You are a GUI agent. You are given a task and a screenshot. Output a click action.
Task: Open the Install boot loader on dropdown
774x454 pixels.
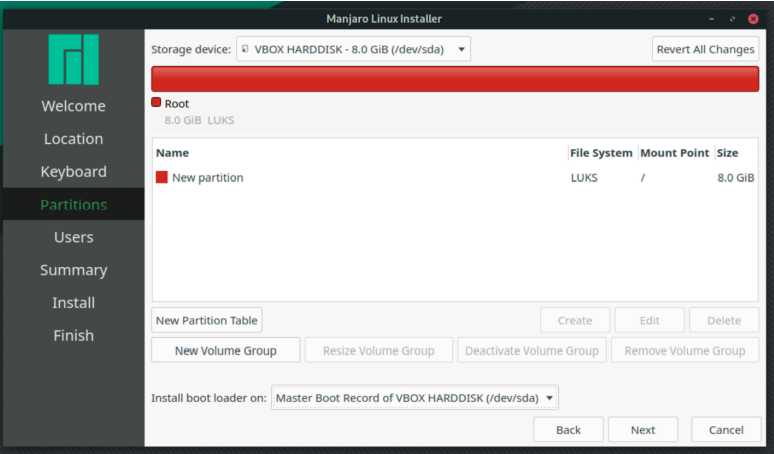415,398
